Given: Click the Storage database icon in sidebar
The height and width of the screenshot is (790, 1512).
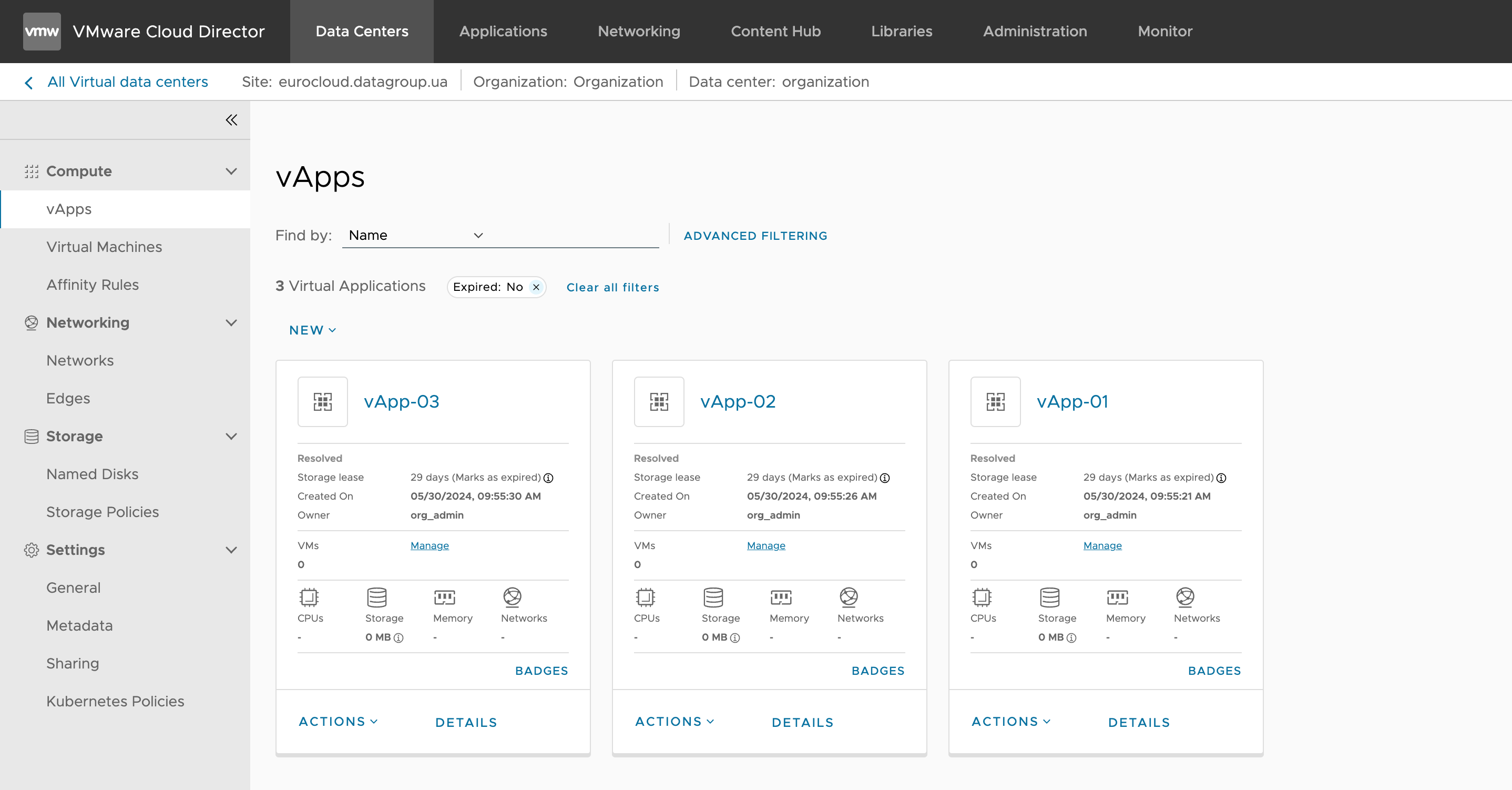Looking at the screenshot, I should pyautogui.click(x=32, y=437).
